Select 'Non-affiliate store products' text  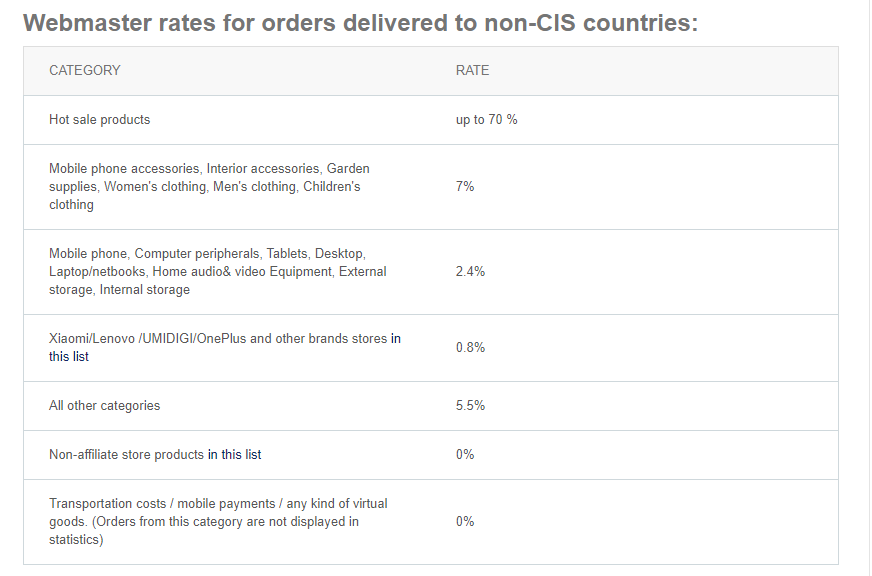click(x=126, y=455)
